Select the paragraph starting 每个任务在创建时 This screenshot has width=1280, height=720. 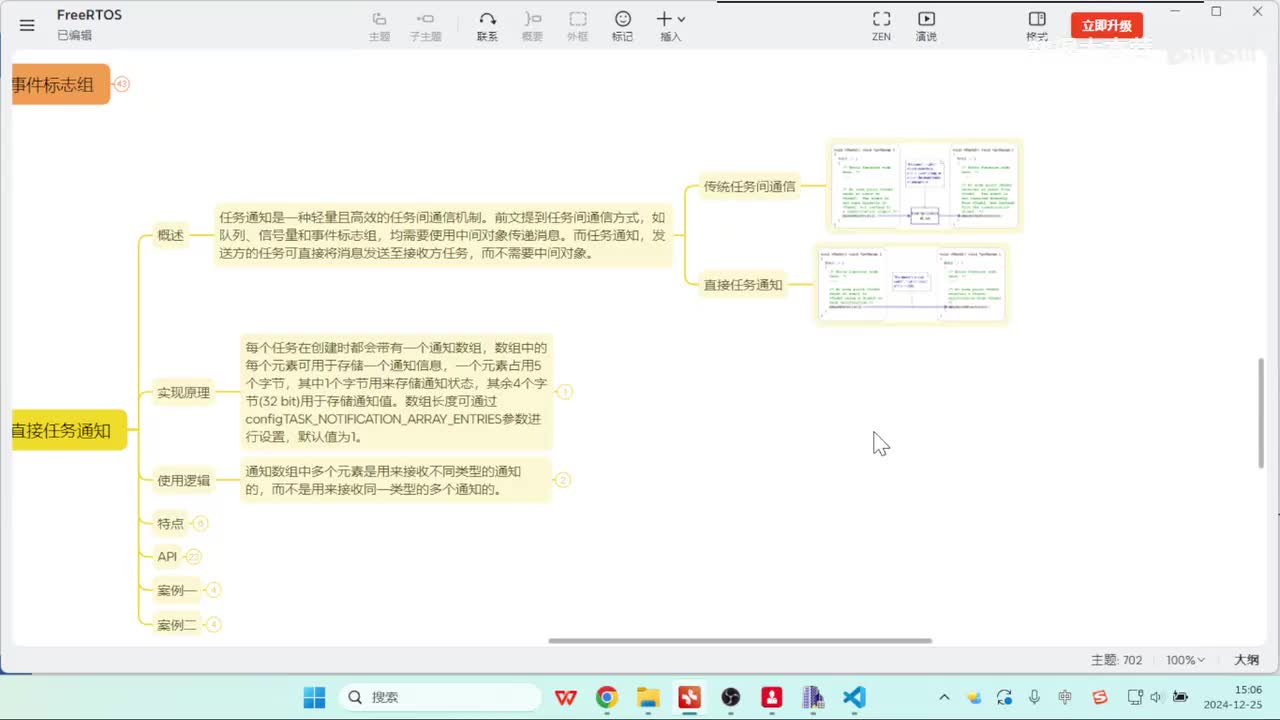pyautogui.click(x=397, y=392)
